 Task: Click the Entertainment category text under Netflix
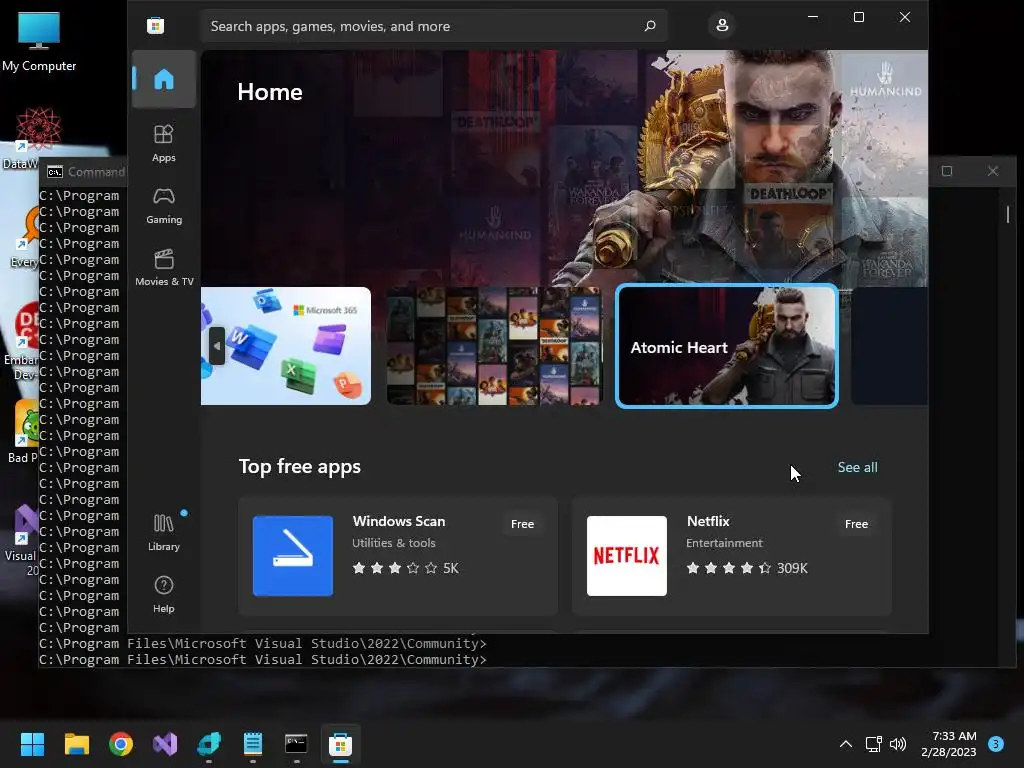(724, 543)
